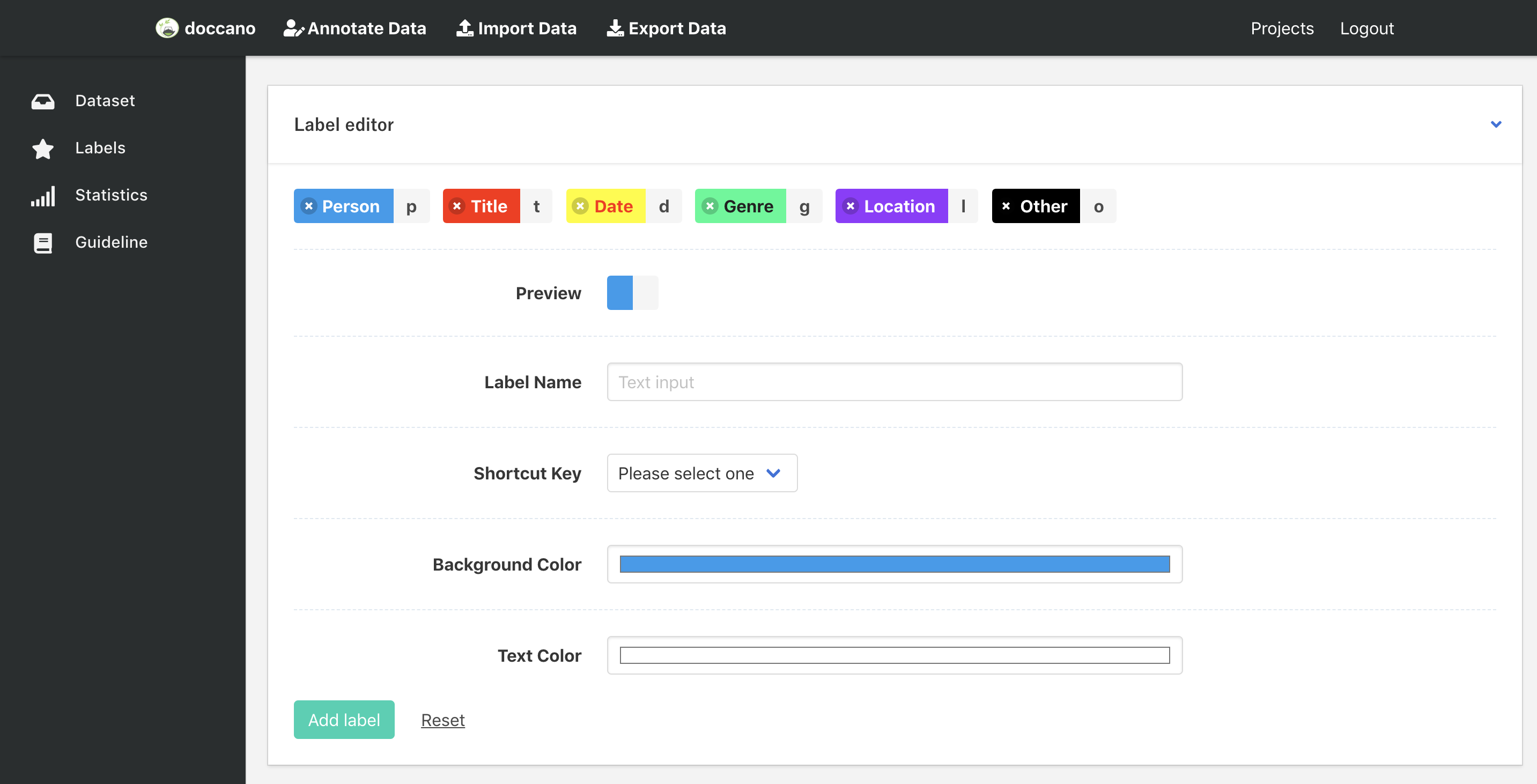This screenshot has height=784, width=1537.
Task: Remove the Person label via x icon
Action: 308,206
